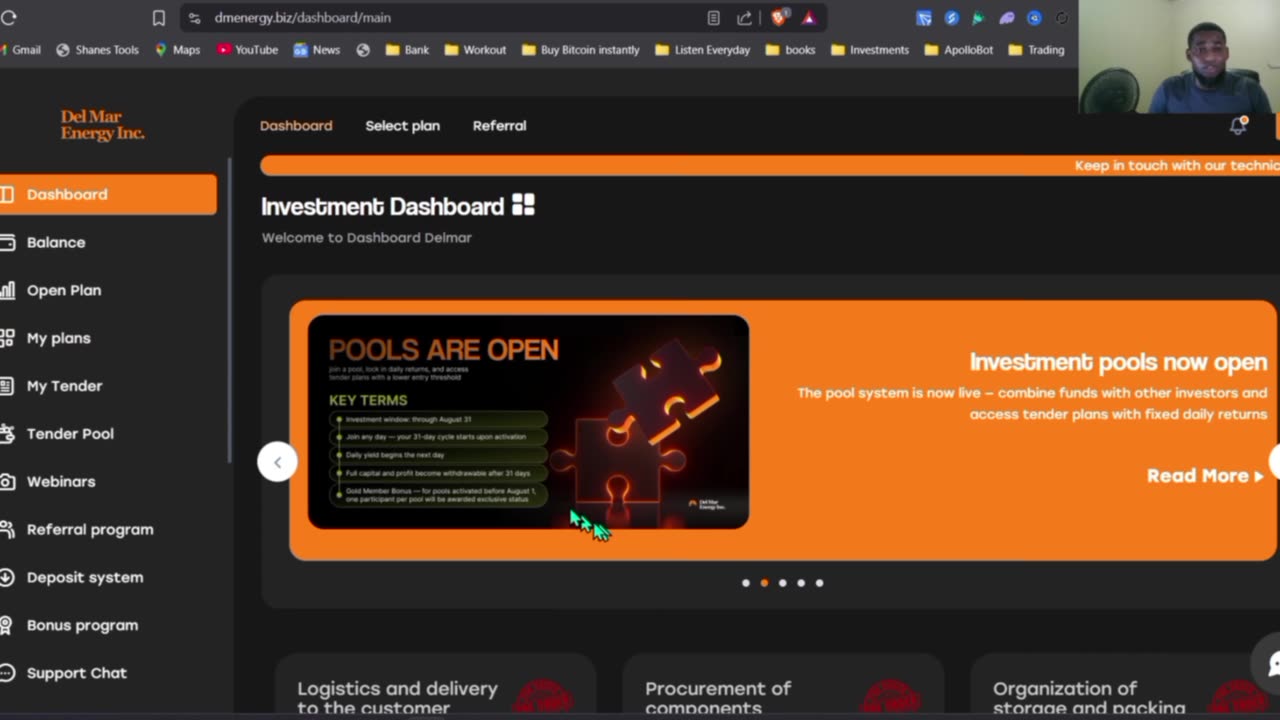Open Balance in the sidebar
1280x720 pixels.
56,242
